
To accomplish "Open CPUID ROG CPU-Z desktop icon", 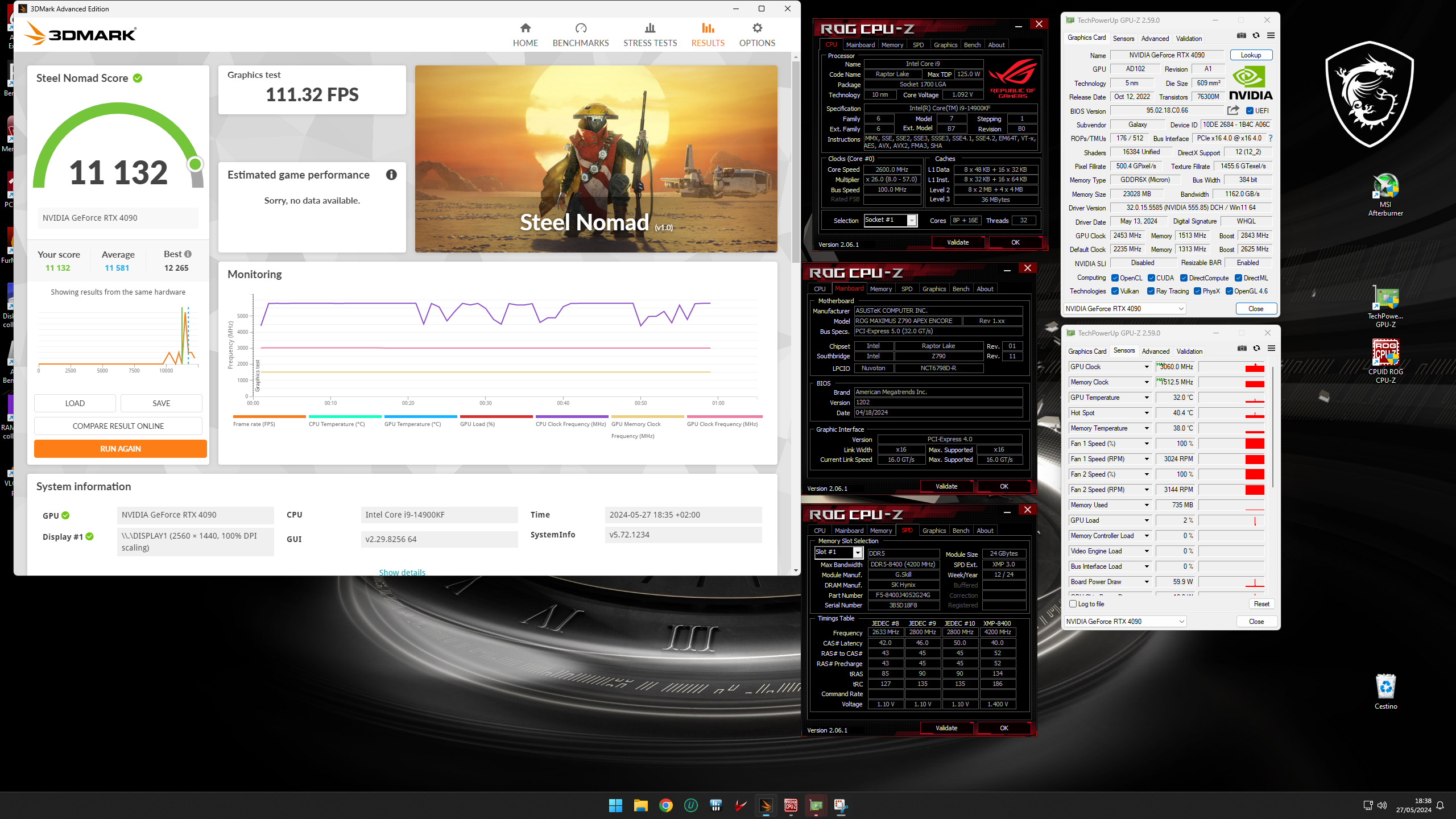I will [x=1385, y=362].
